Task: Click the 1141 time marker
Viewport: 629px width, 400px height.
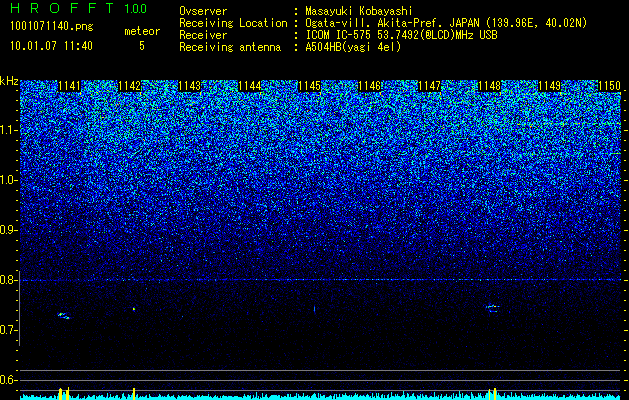Action: tap(69, 86)
